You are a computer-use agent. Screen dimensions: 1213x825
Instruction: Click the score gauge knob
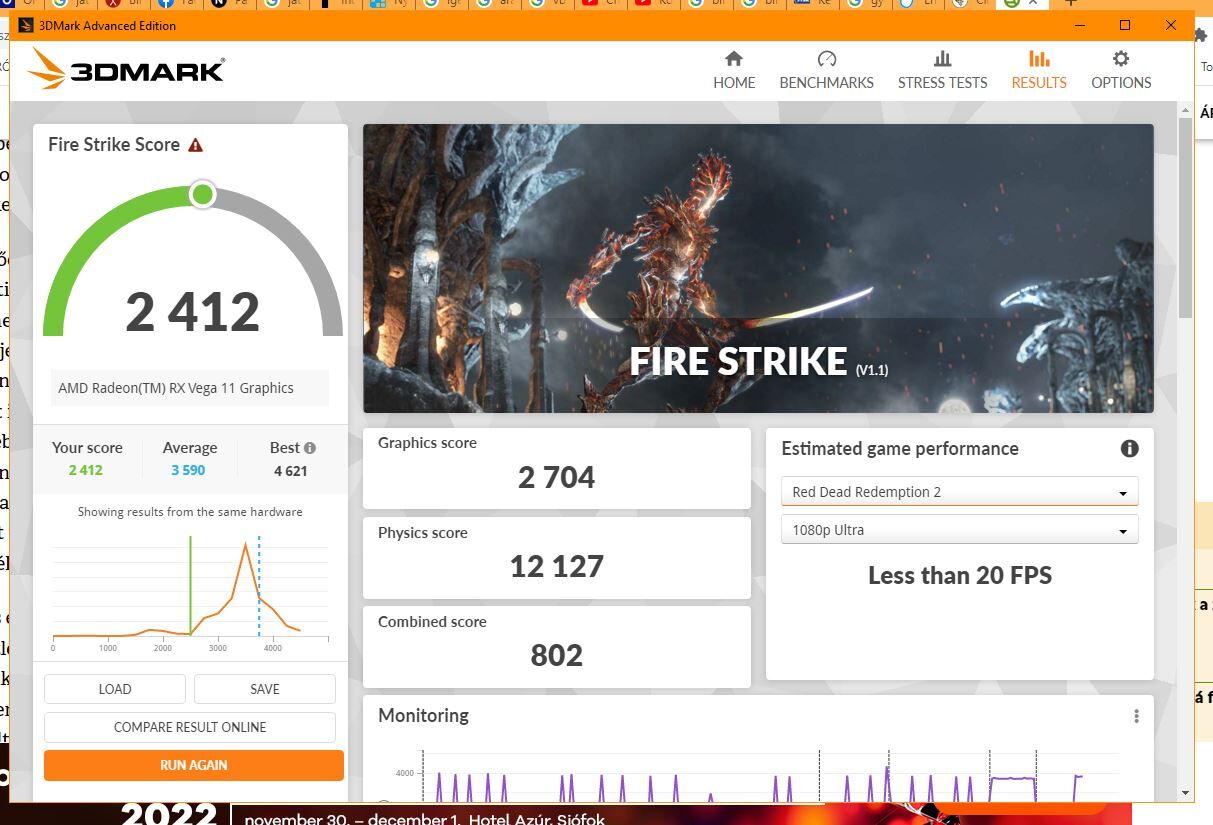coord(202,194)
